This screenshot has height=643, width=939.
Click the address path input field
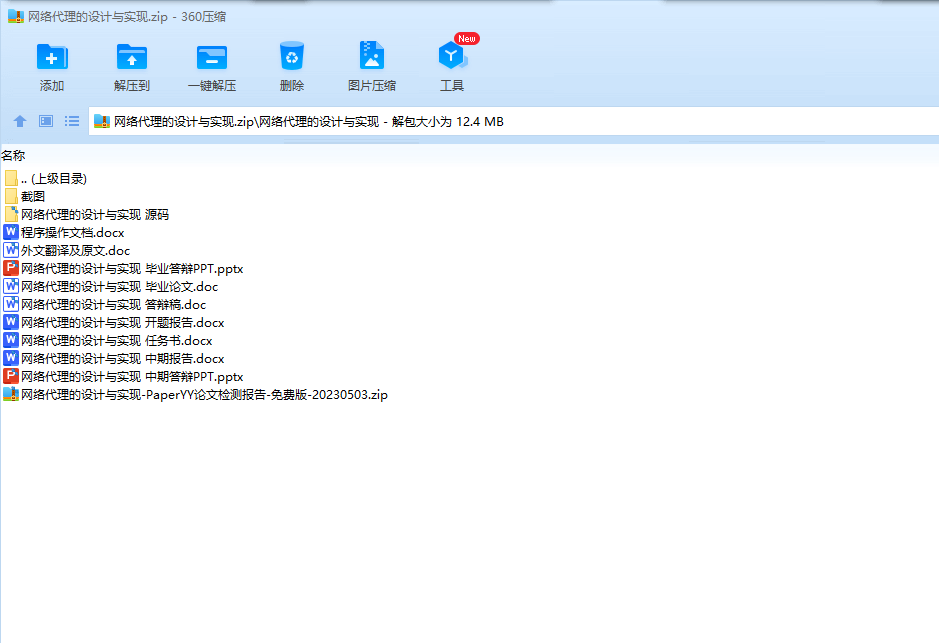pos(514,122)
